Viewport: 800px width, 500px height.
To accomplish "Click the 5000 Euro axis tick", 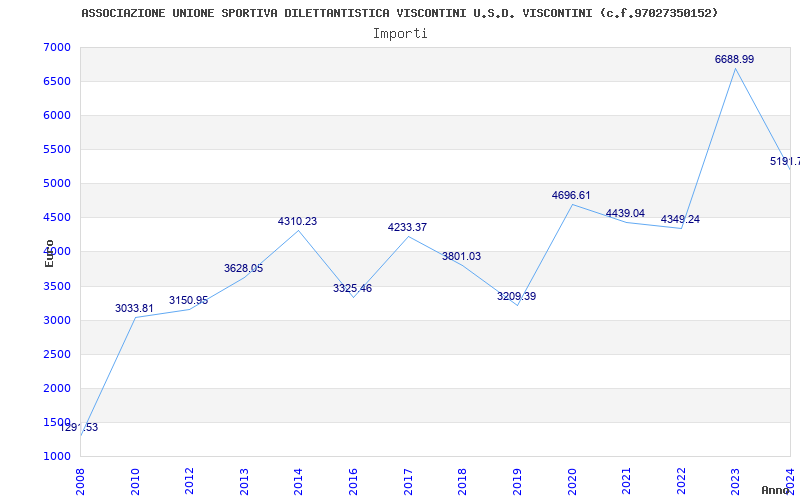I will click(x=57, y=184).
